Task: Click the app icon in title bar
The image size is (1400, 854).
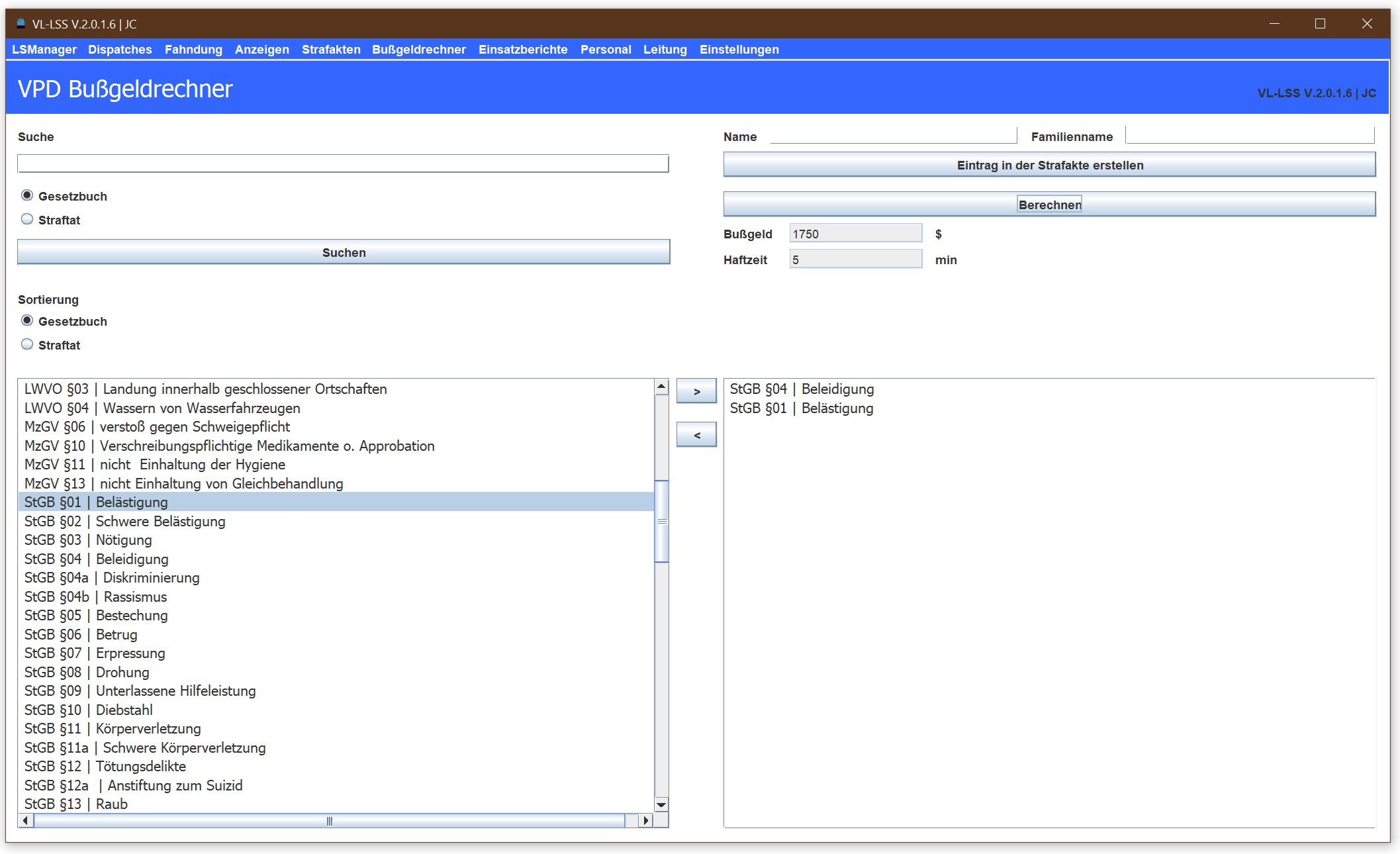Action: pos(21,24)
